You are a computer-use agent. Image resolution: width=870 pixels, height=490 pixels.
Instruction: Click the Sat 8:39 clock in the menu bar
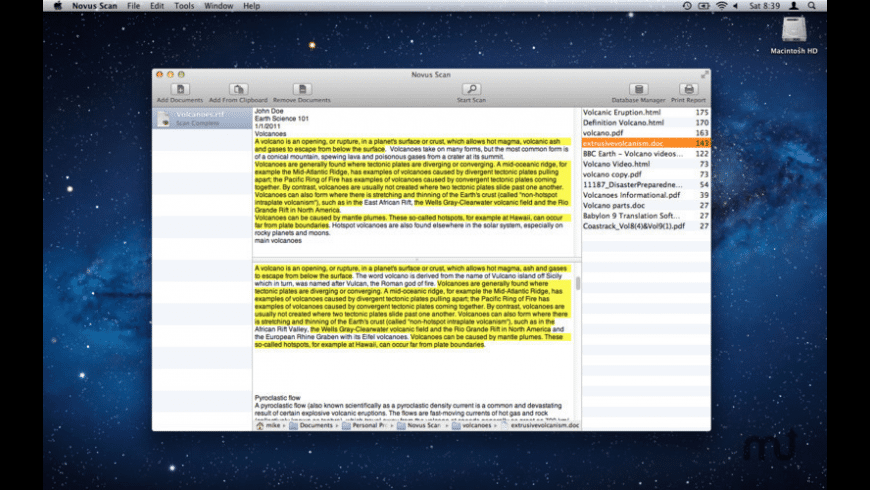[764, 6]
